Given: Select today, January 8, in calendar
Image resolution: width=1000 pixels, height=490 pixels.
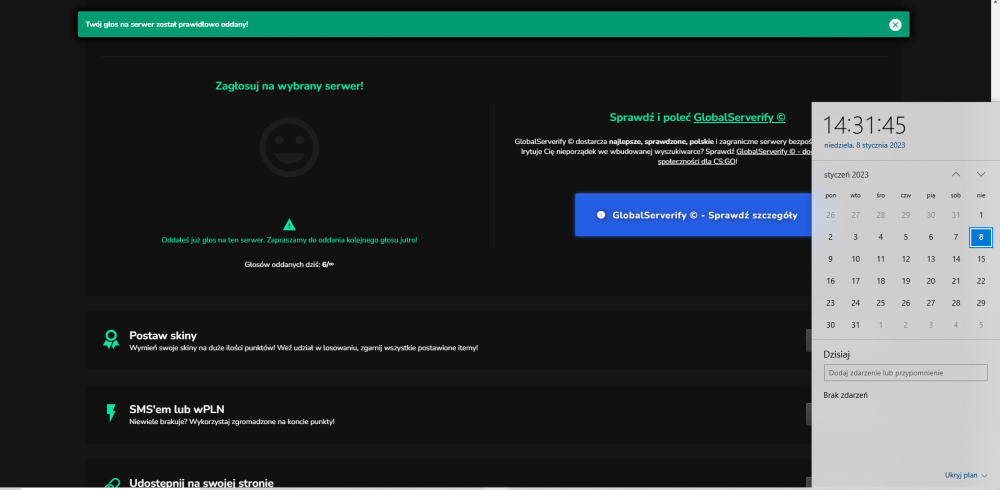Looking at the screenshot, I should pos(981,237).
